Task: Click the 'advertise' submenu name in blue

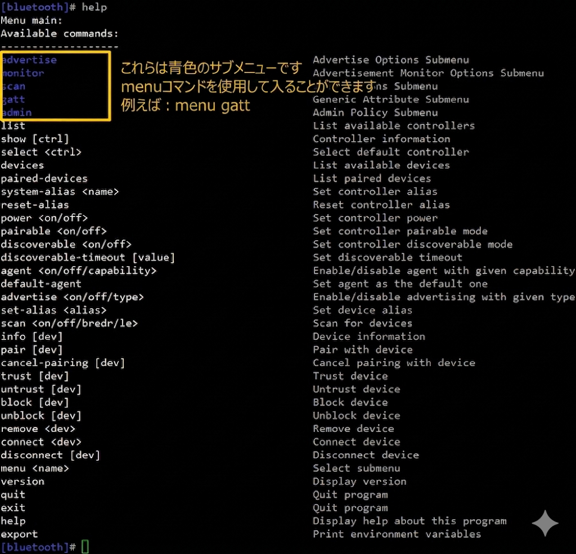Action: 30,60
